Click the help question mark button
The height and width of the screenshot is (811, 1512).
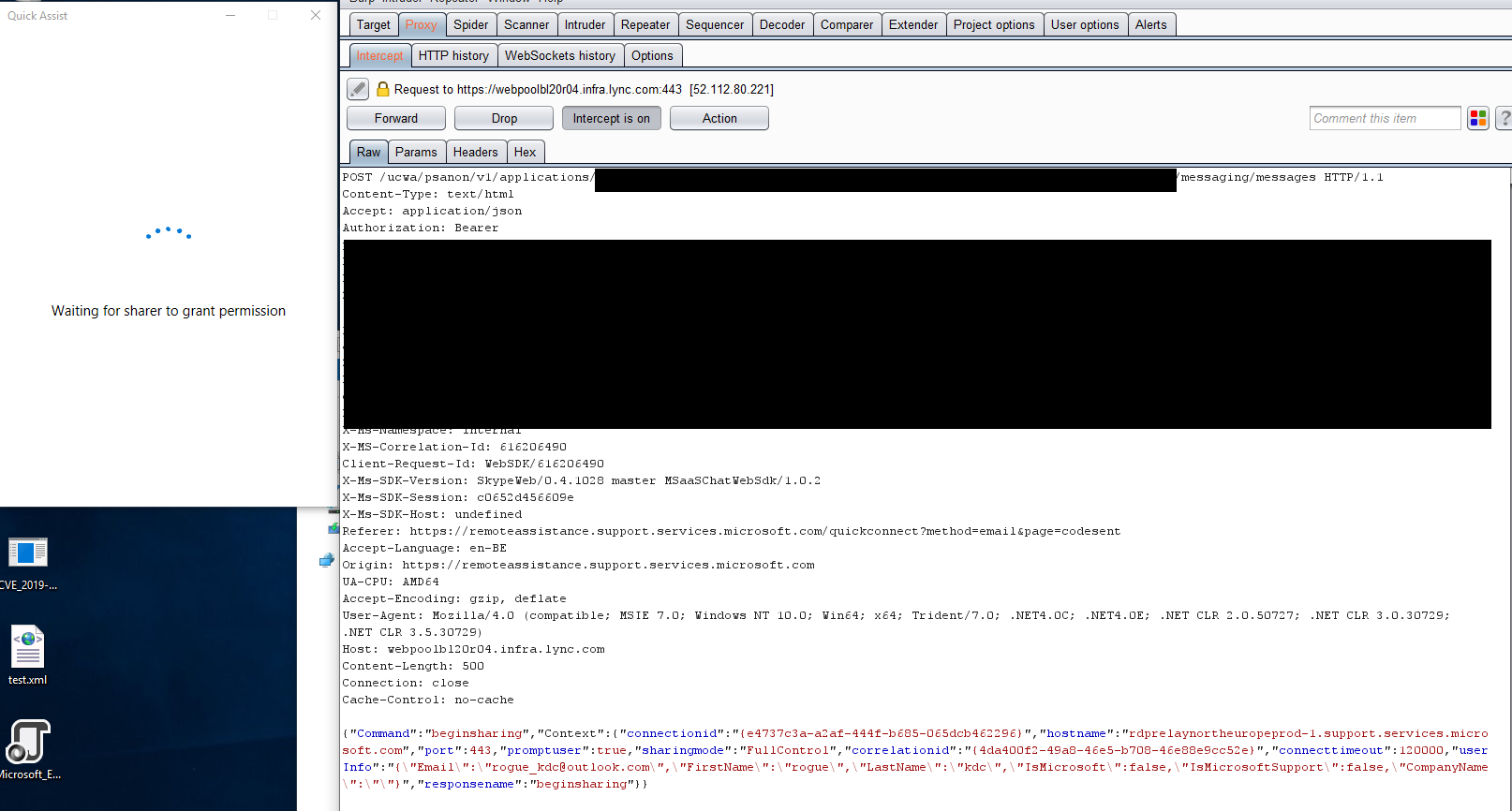1504,118
